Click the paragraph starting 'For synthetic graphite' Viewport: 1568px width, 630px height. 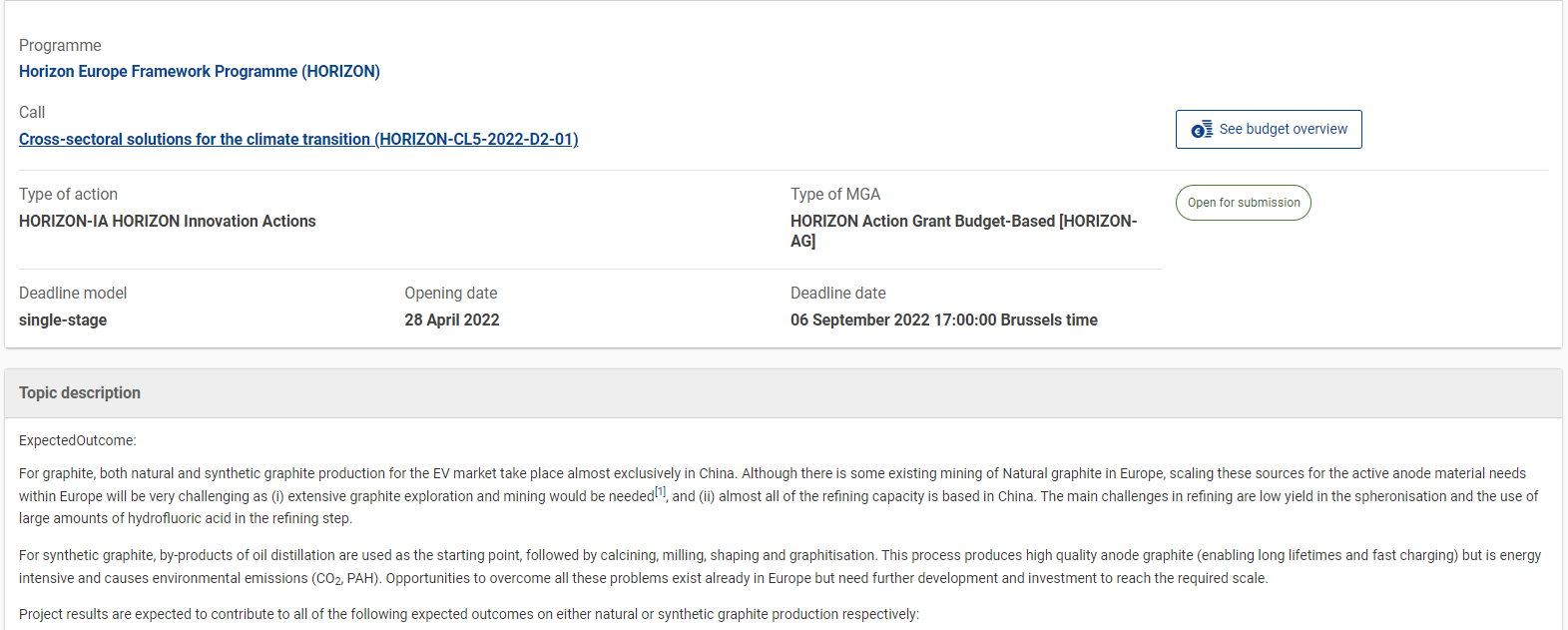(781, 566)
